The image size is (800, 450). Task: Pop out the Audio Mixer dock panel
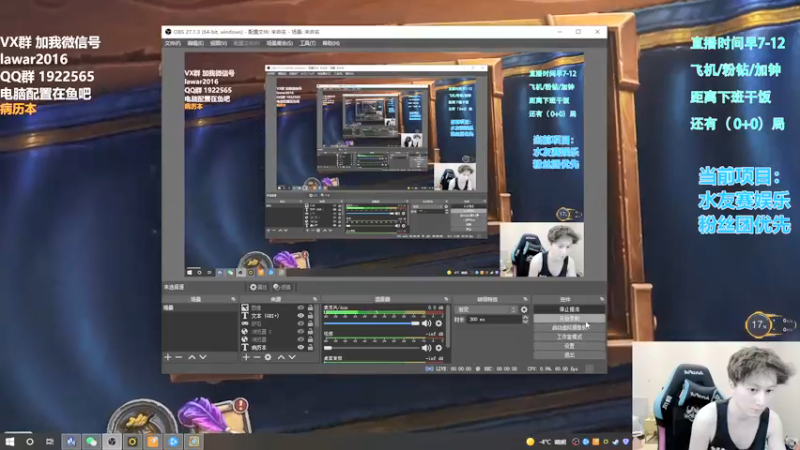tap(446, 299)
